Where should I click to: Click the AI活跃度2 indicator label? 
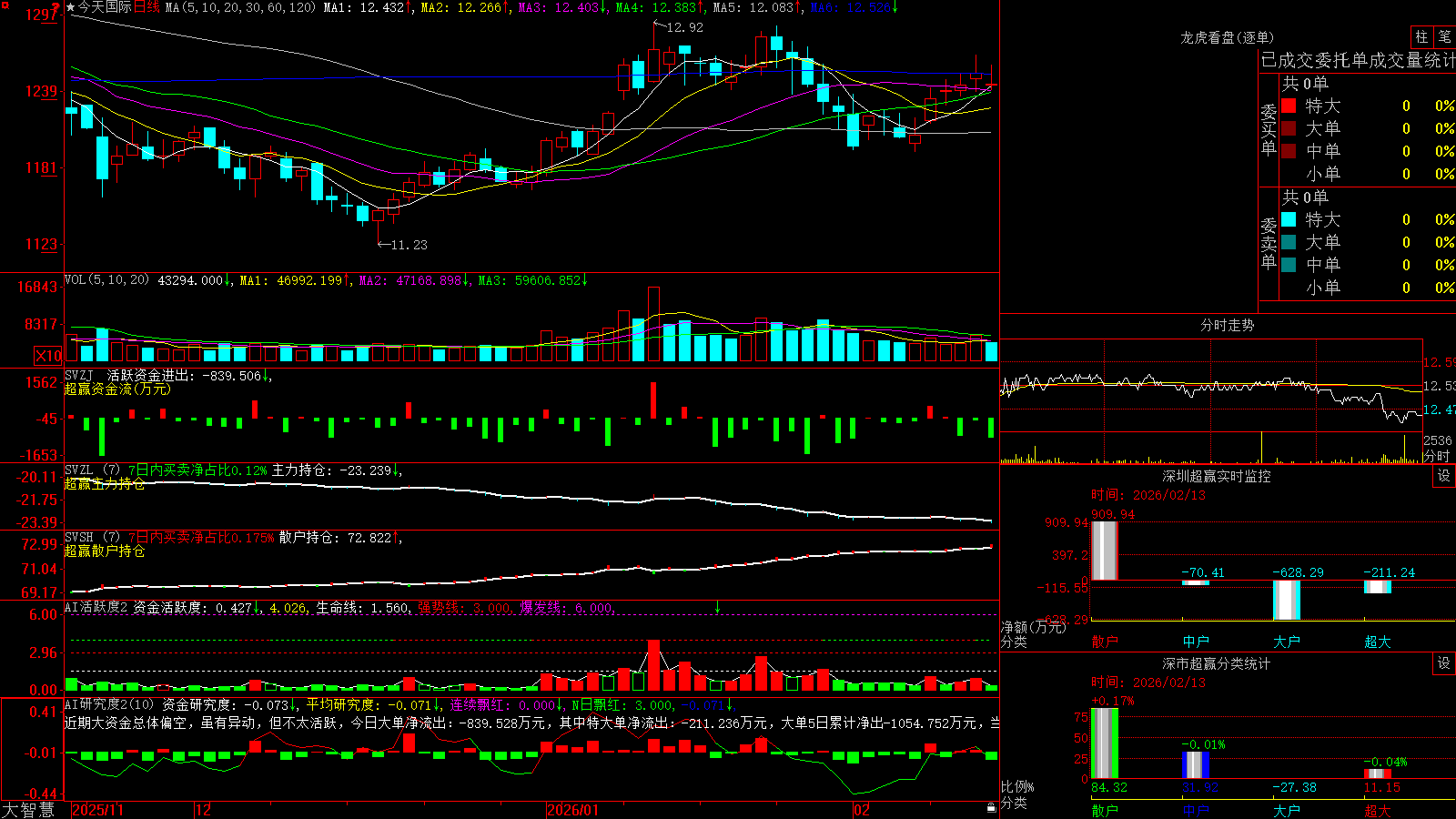click(x=96, y=607)
